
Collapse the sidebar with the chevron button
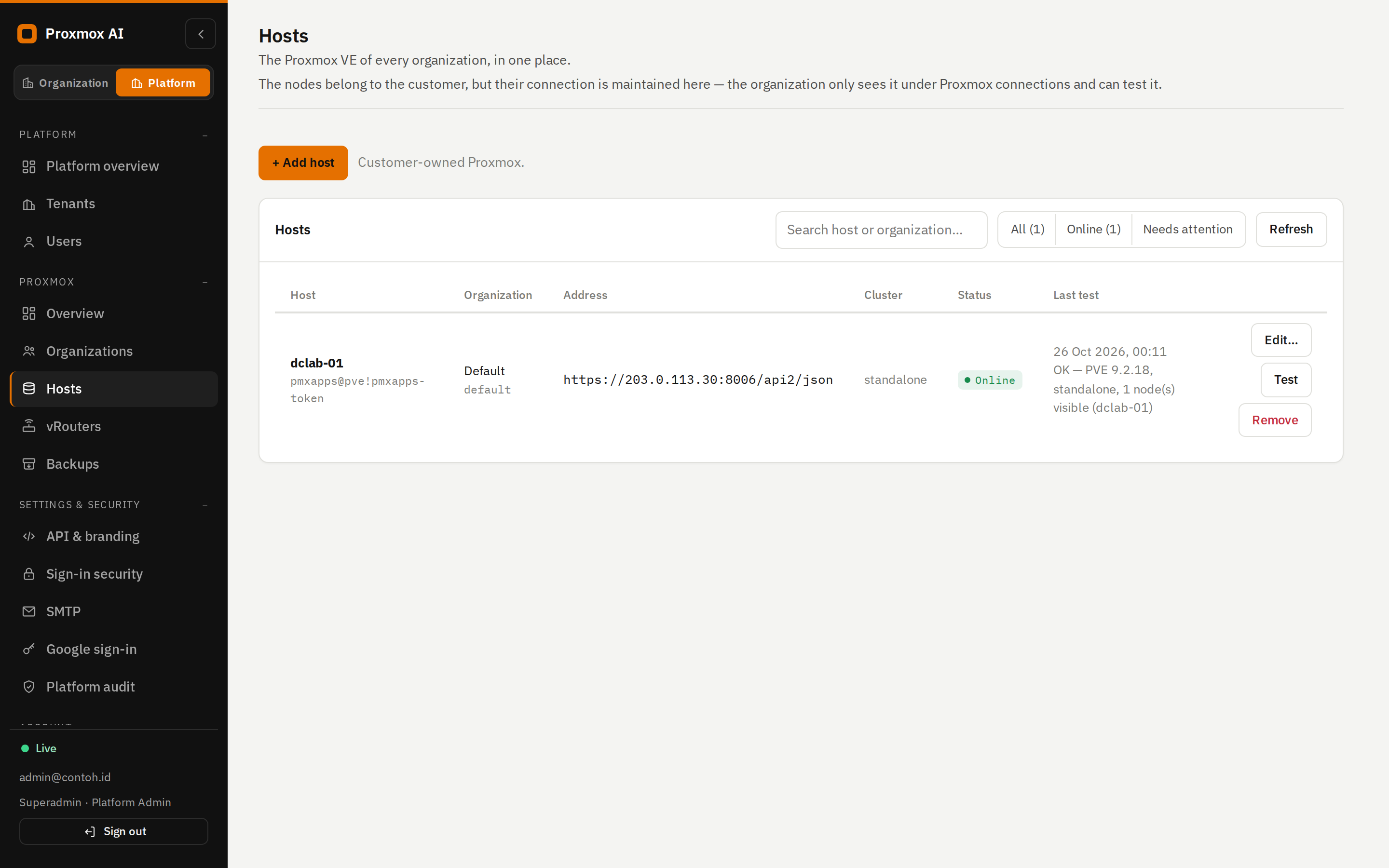point(200,34)
